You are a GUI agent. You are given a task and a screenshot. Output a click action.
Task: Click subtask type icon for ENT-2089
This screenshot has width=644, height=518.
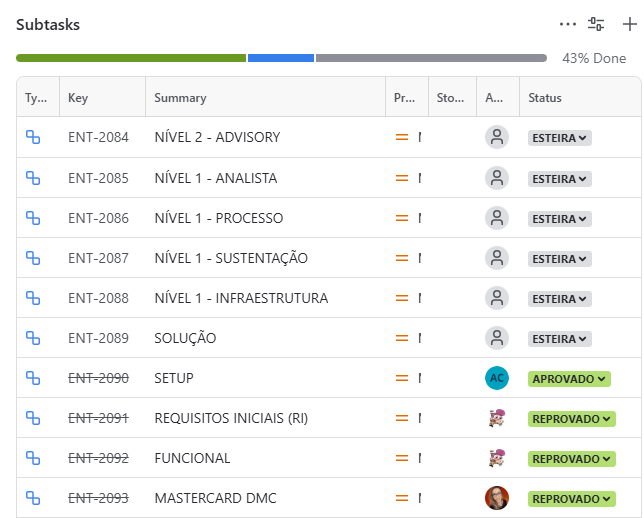coord(33,338)
